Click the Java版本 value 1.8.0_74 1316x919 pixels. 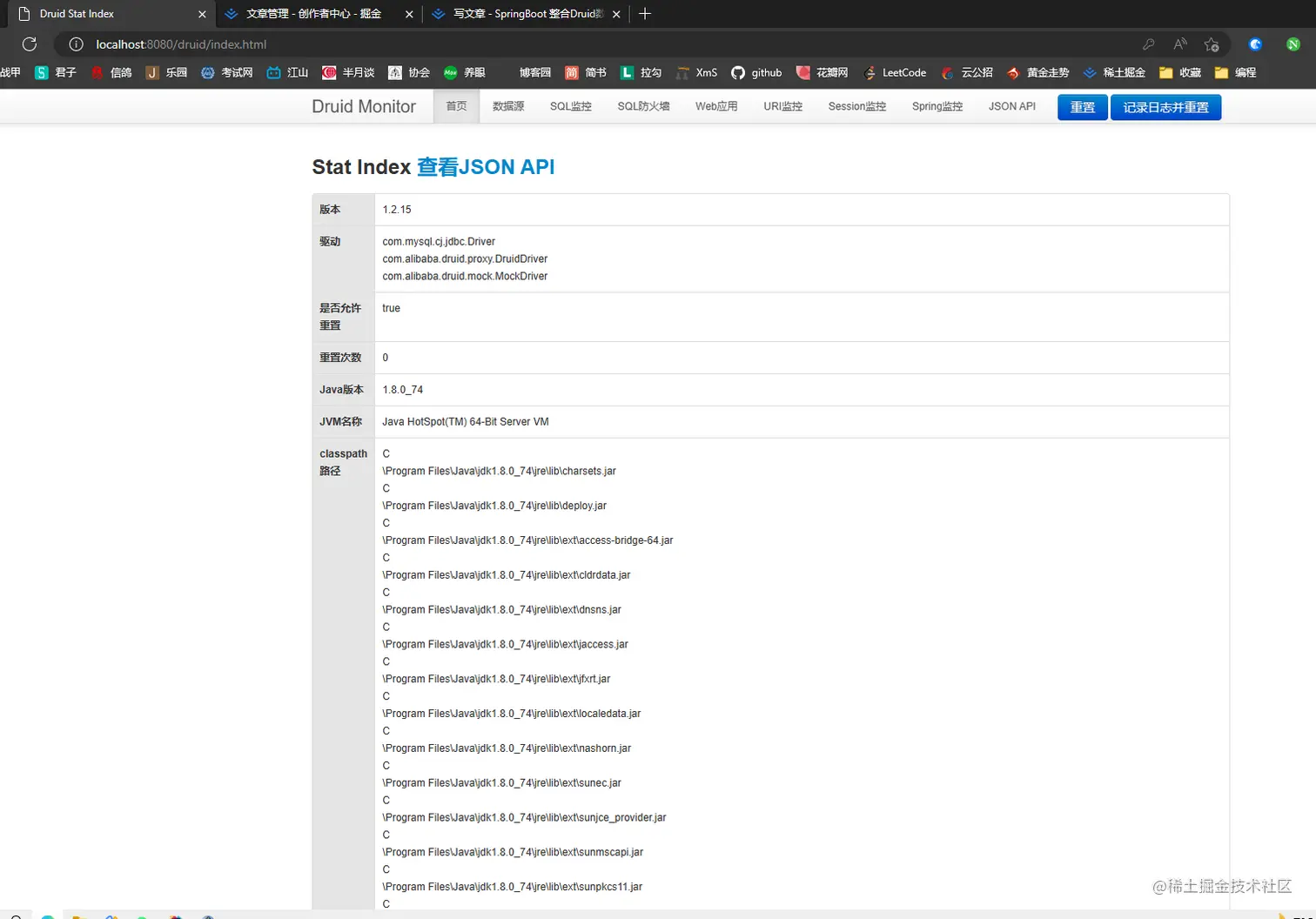[x=403, y=390]
